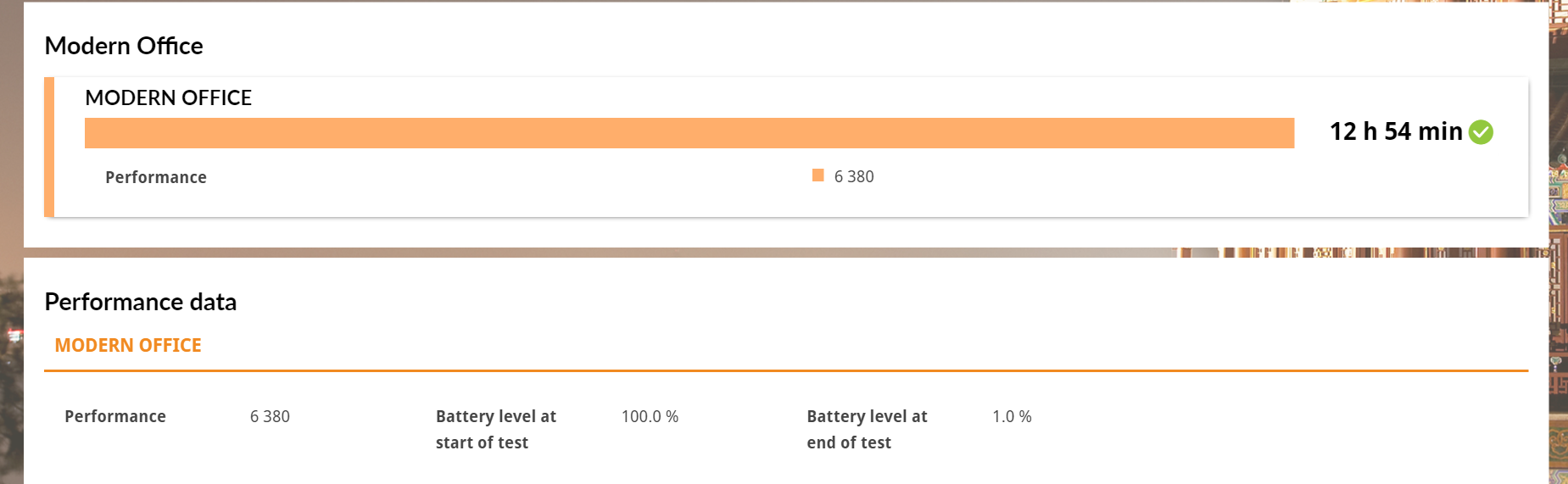Click the MODERN OFFICE card title

click(x=168, y=97)
